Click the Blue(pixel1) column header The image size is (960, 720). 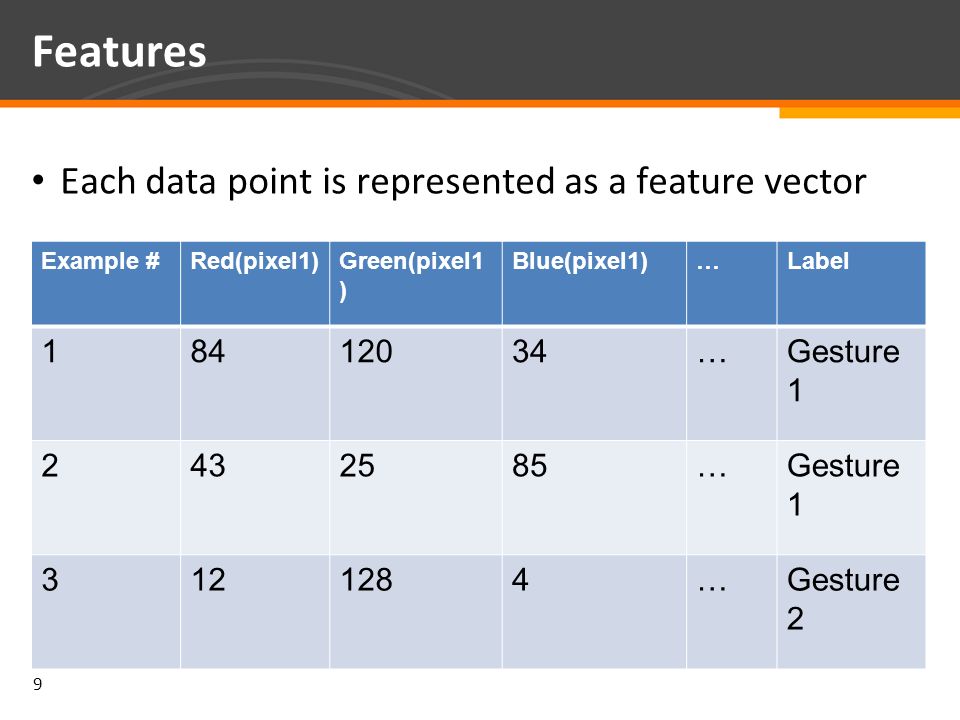pos(594,283)
